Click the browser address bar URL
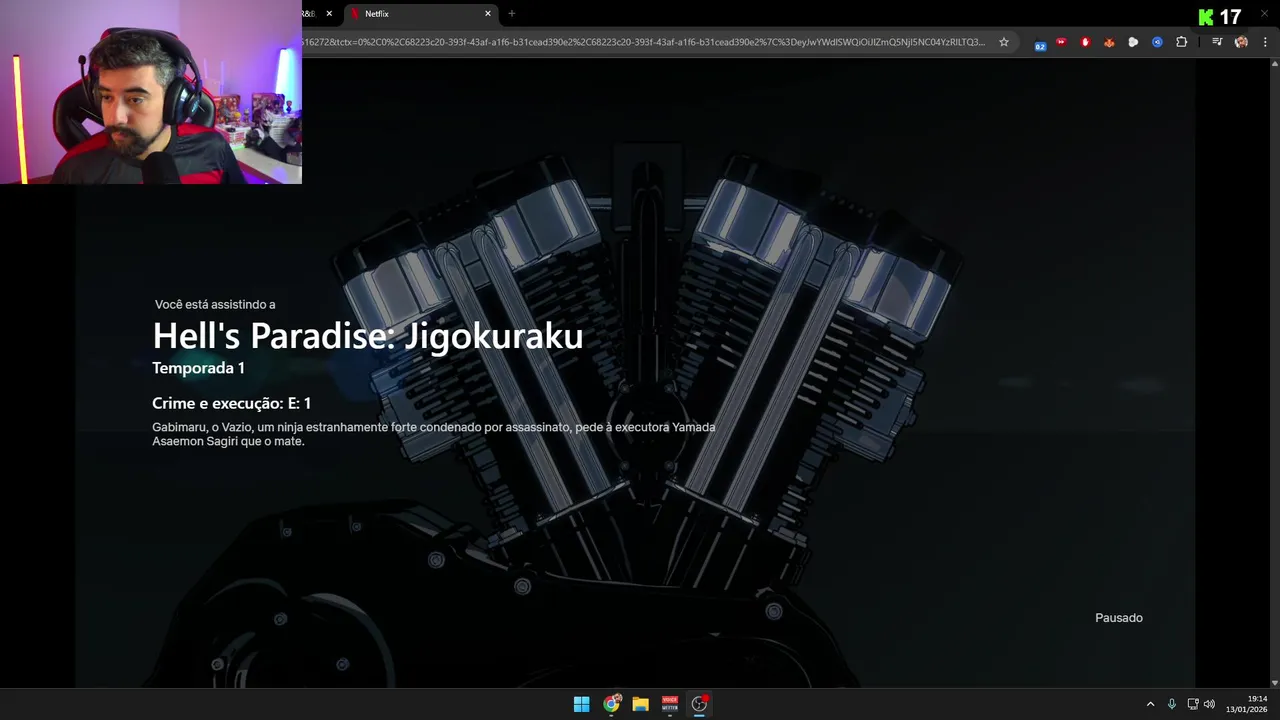 click(x=644, y=42)
